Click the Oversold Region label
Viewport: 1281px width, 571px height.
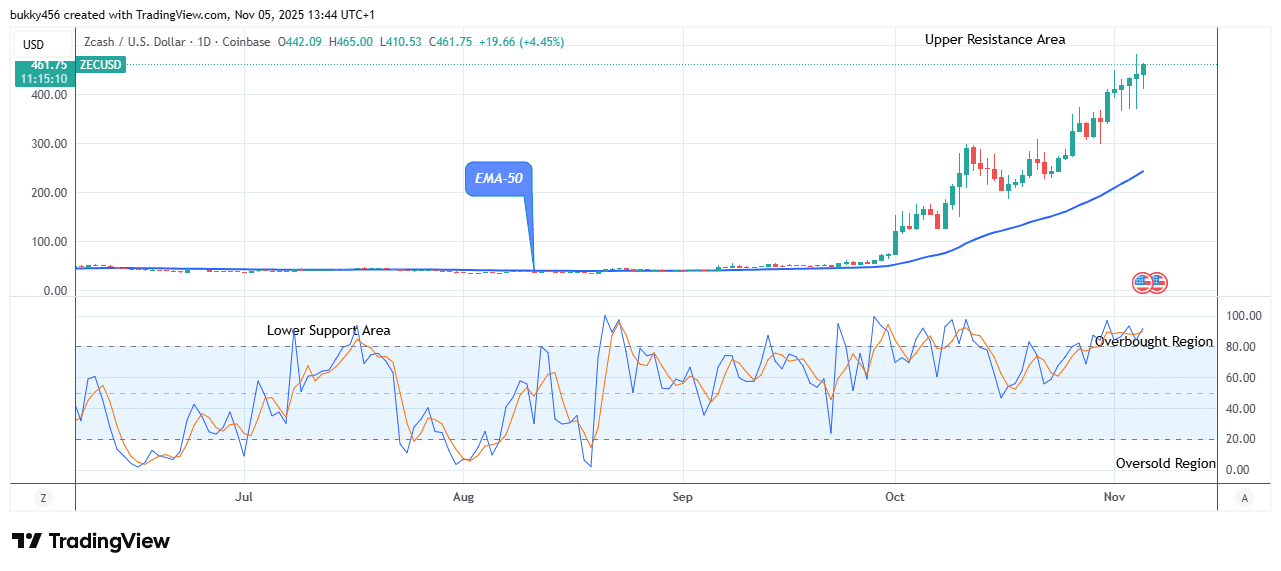(1166, 463)
